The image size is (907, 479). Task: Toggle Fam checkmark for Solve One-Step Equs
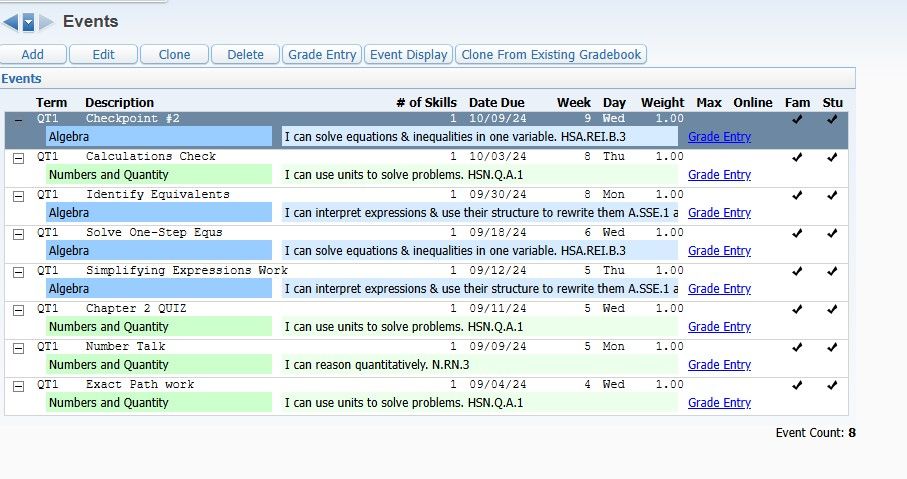pyautogui.click(x=796, y=233)
